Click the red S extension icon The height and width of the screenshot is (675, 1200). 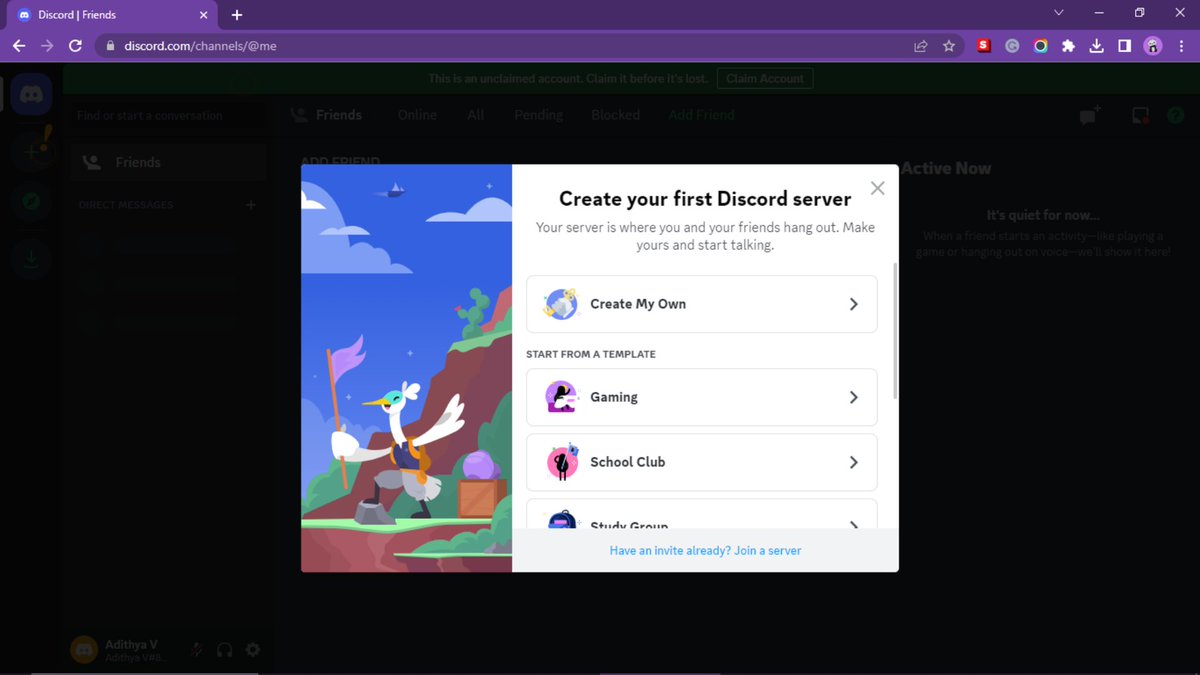pos(984,46)
